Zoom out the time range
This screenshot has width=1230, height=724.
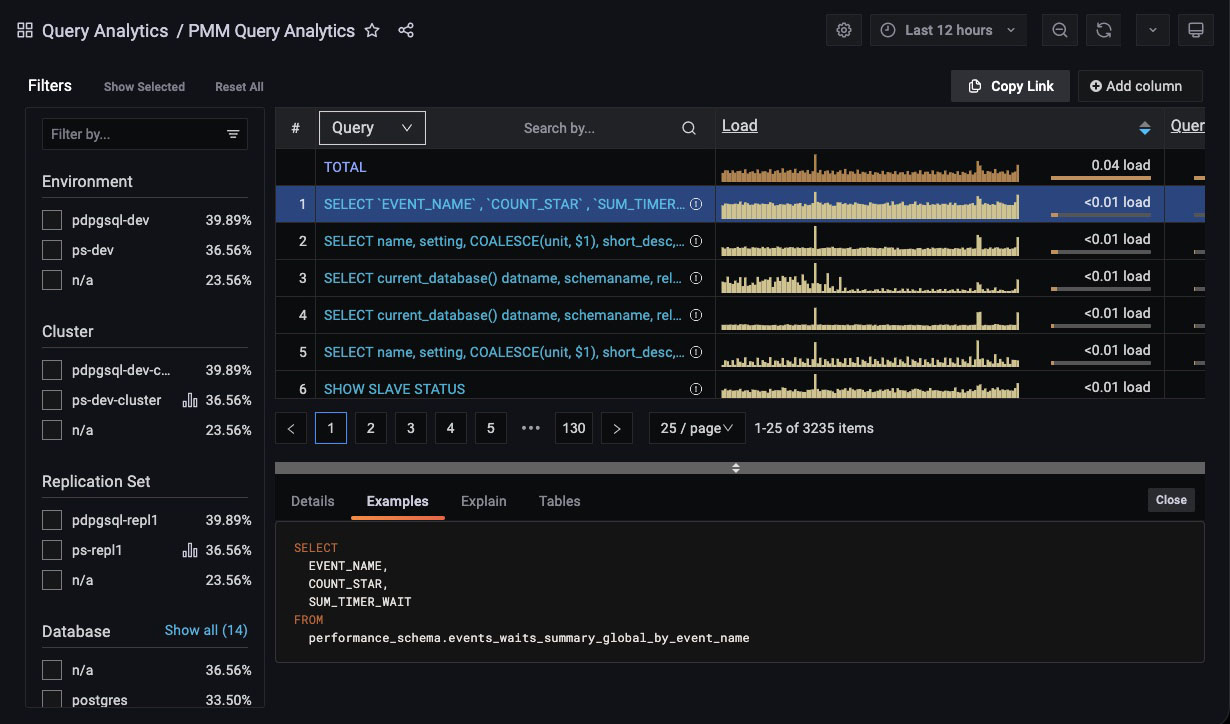point(1060,30)
